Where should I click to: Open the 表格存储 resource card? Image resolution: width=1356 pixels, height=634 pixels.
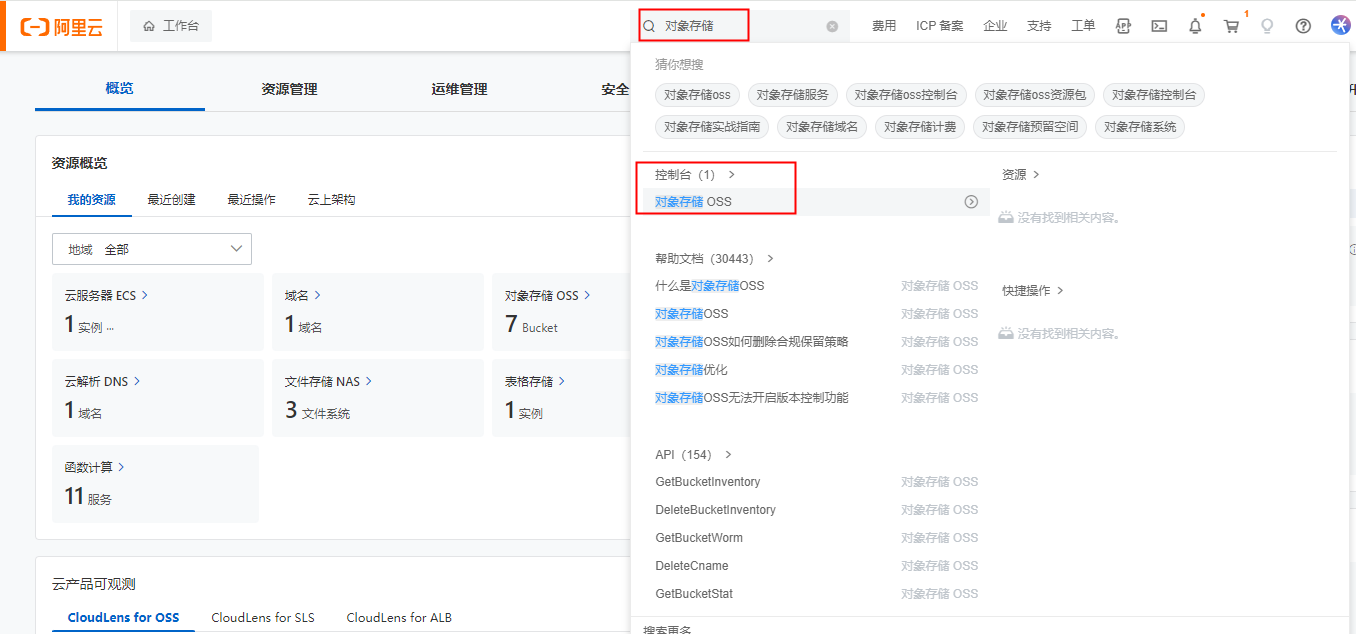tap(560, 398)
